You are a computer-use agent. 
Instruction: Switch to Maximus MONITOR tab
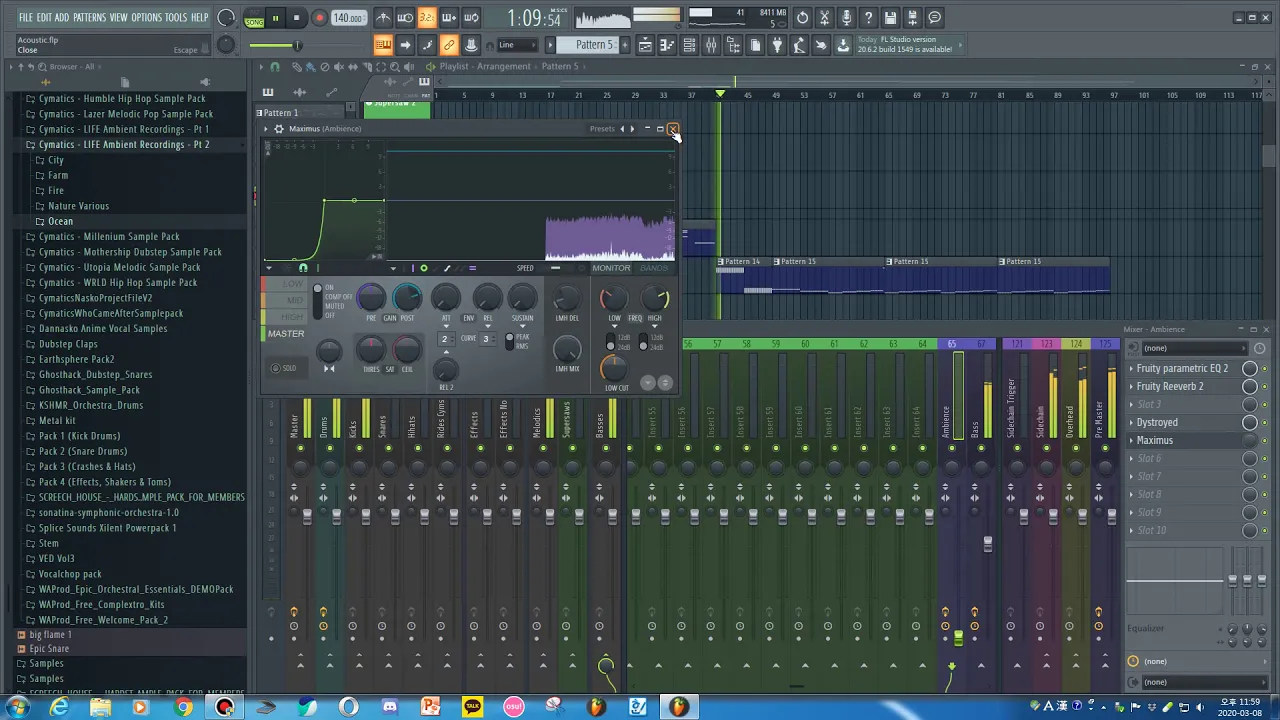[x=611, y=268]
